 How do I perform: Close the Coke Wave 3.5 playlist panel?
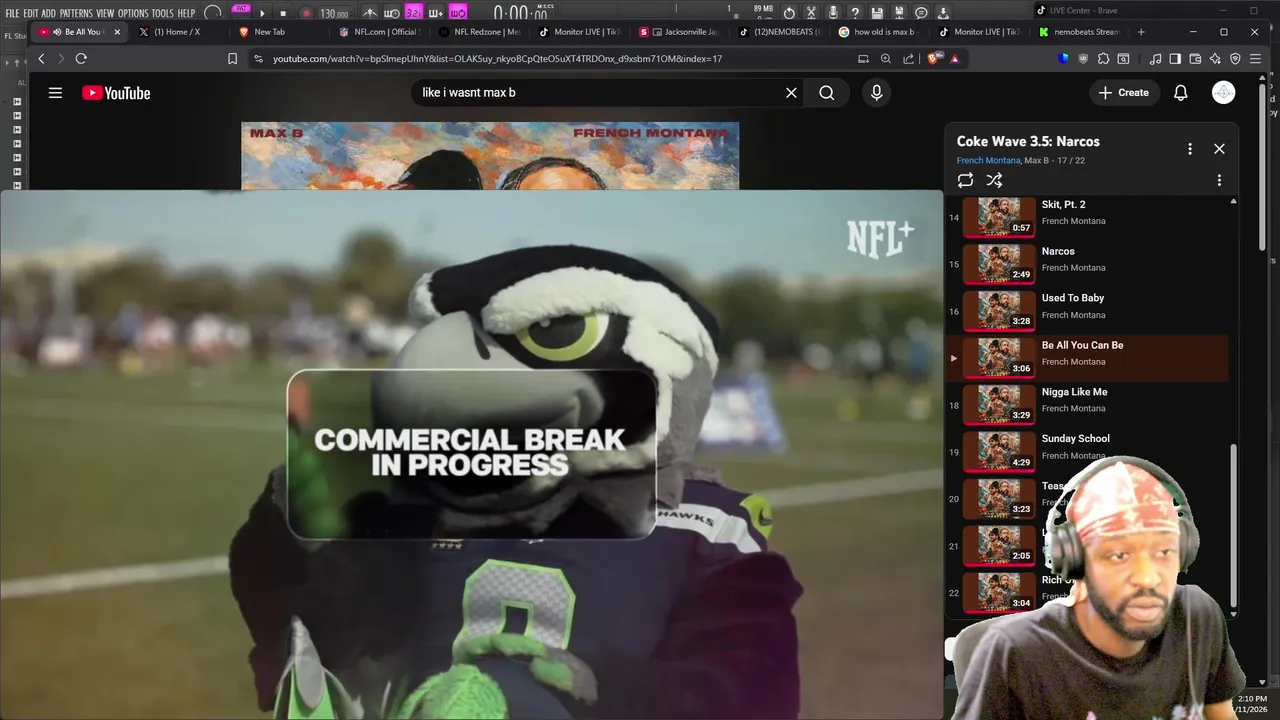[1219, 148]
